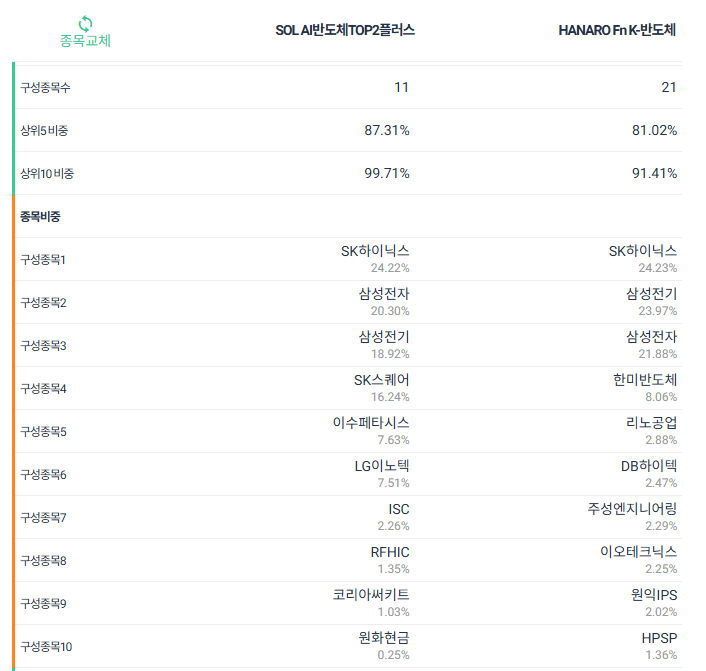Select the 99.71% value
The height and width of the screenshot is (671, 706).
(x=387, y=173)
